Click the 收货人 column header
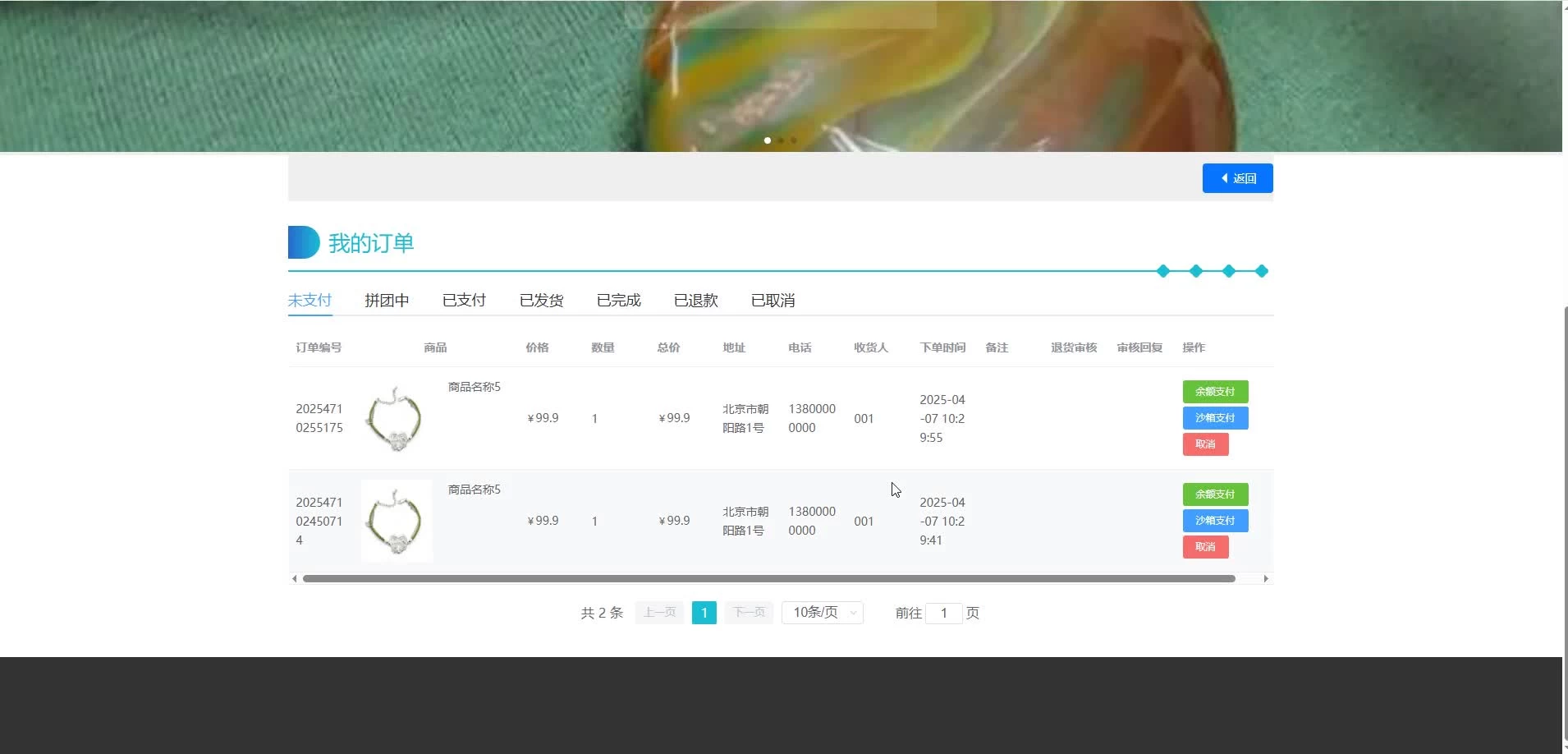This screenshot has height=754, width=1568. [871, 347]
